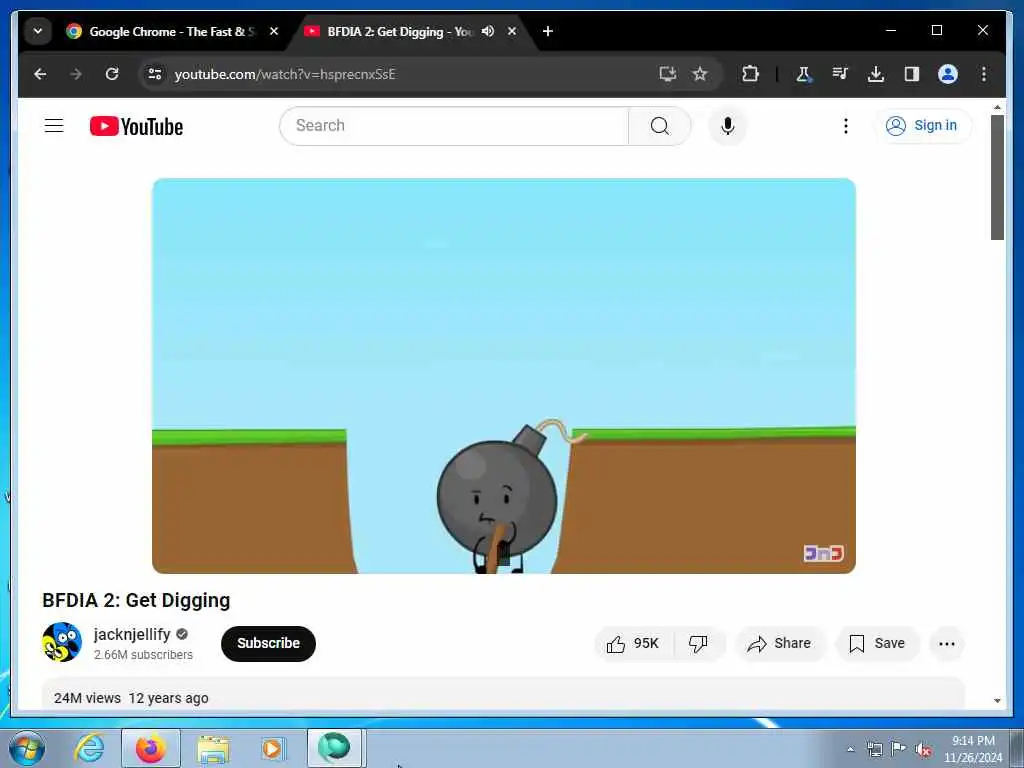
Task: Open the Chrome profile avatar
Action: [948, 74]
